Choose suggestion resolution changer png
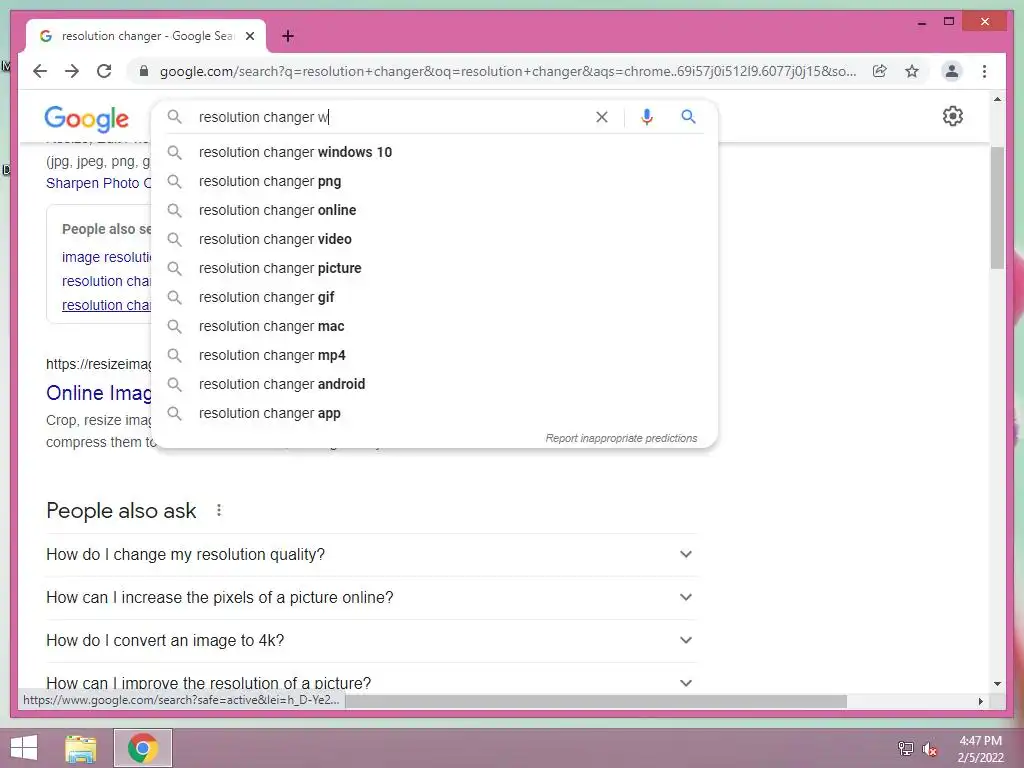Screen dimensions: 1024x768 coord(434,181)
